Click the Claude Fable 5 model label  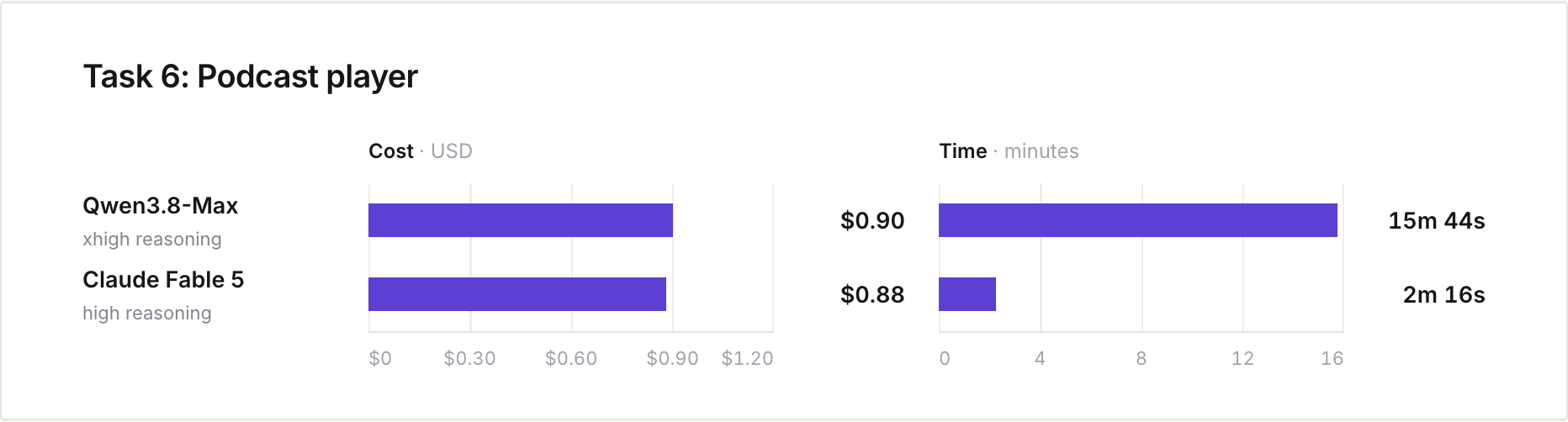(x=163, y=280)
